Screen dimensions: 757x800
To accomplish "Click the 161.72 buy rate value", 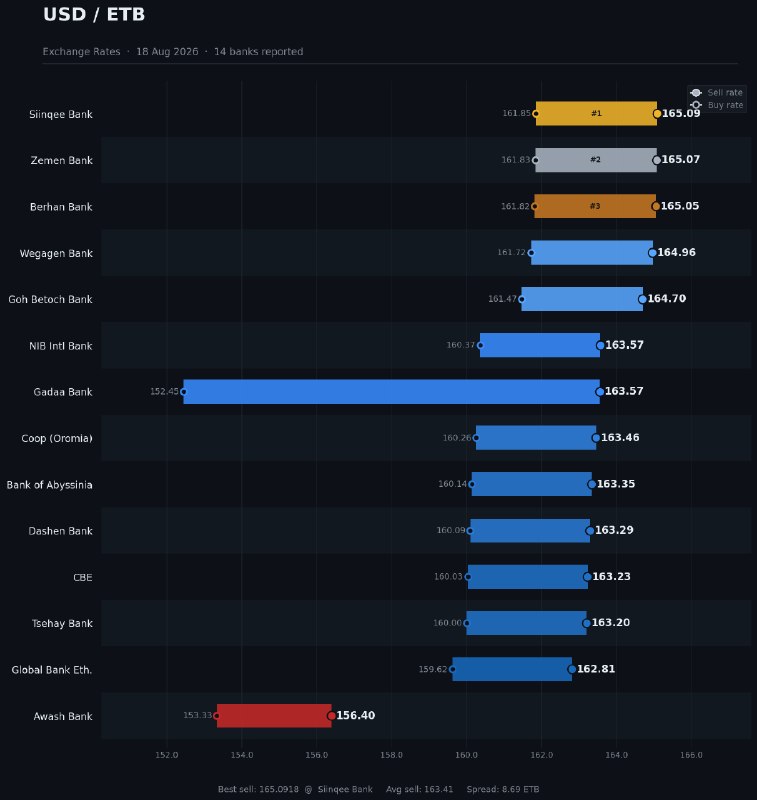I will pyautogui.click(x=512, y=253).
